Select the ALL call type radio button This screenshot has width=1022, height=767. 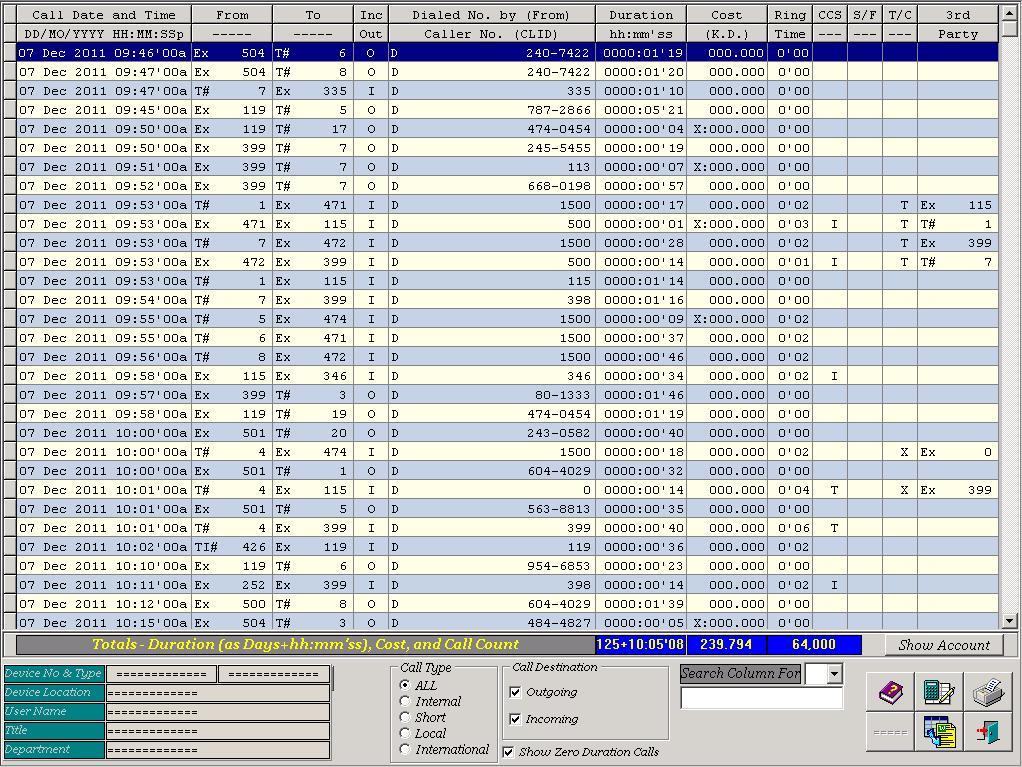click(405, 685)
